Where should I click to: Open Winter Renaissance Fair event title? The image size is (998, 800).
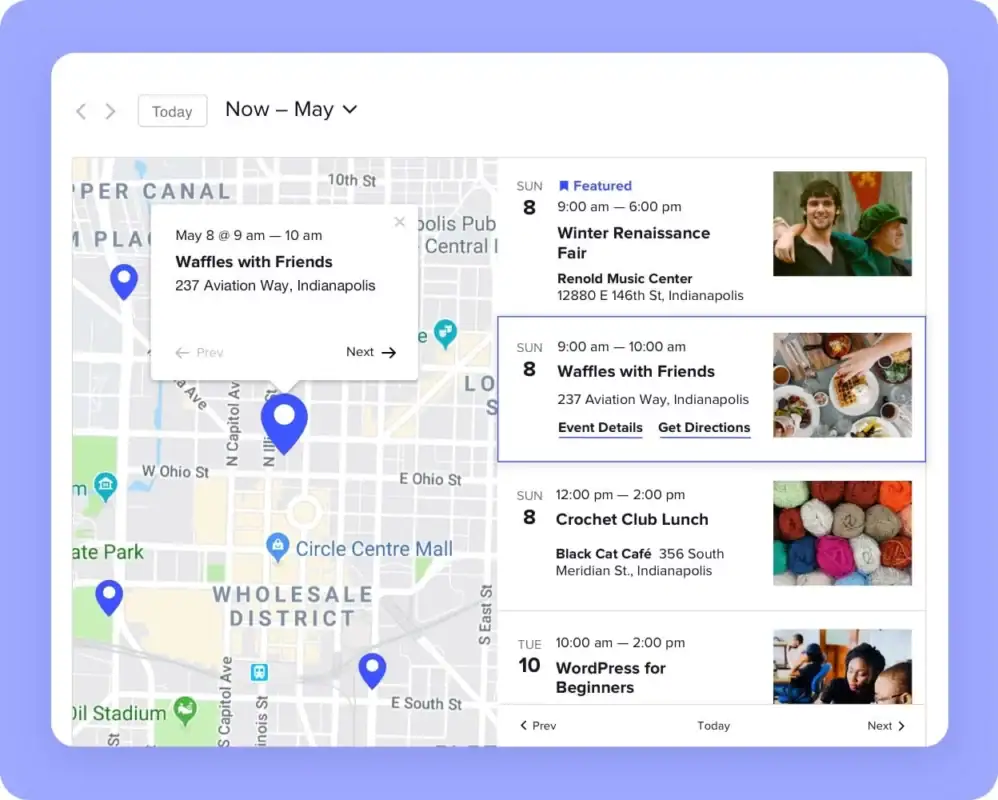pos(633,243)
